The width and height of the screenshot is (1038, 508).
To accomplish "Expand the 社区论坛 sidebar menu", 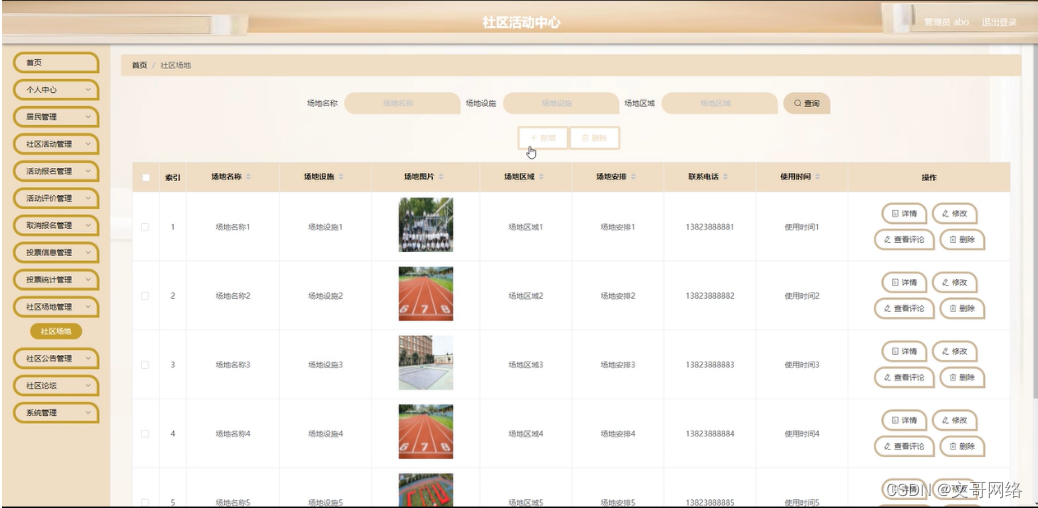I will tap(56, 386).
